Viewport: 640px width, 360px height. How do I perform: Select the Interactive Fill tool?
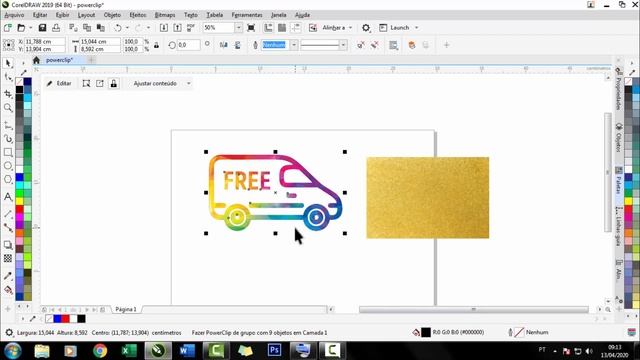(x=8, y=290)
